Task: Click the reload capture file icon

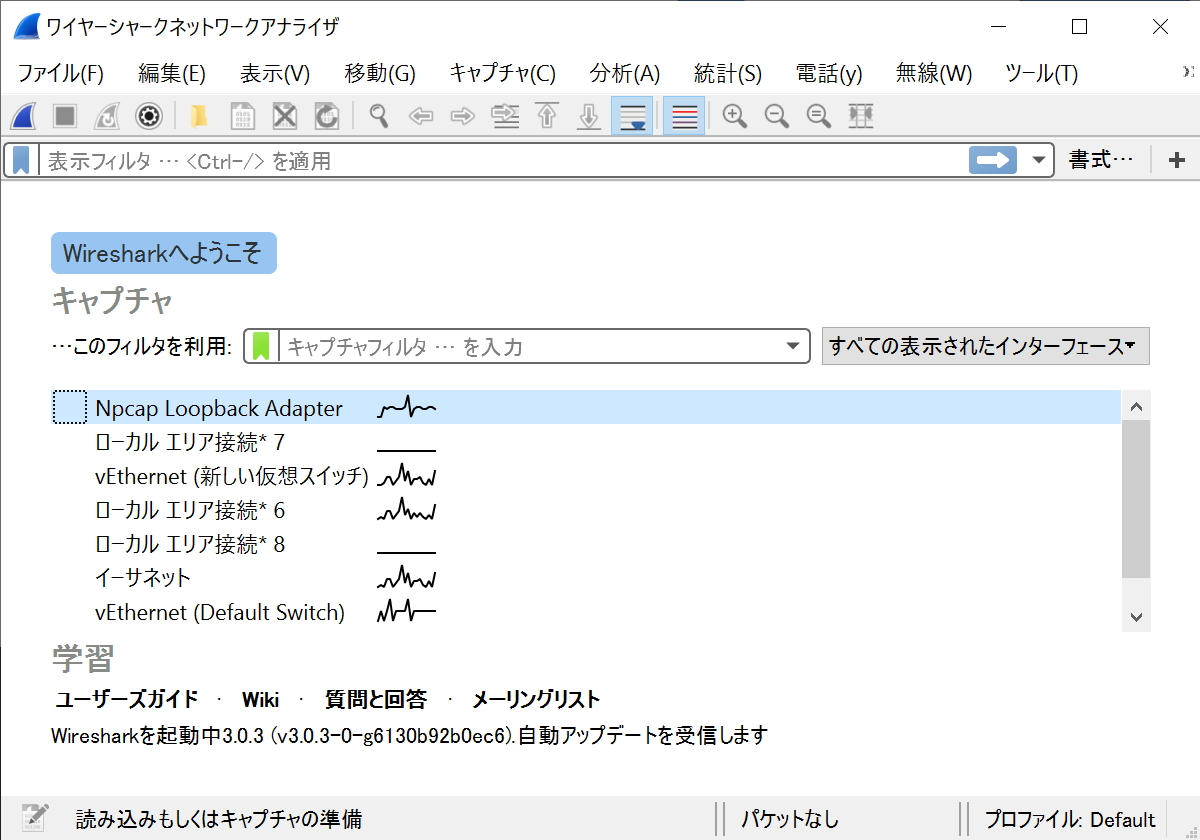Action: pyautogui.click(x=326, y=116)
